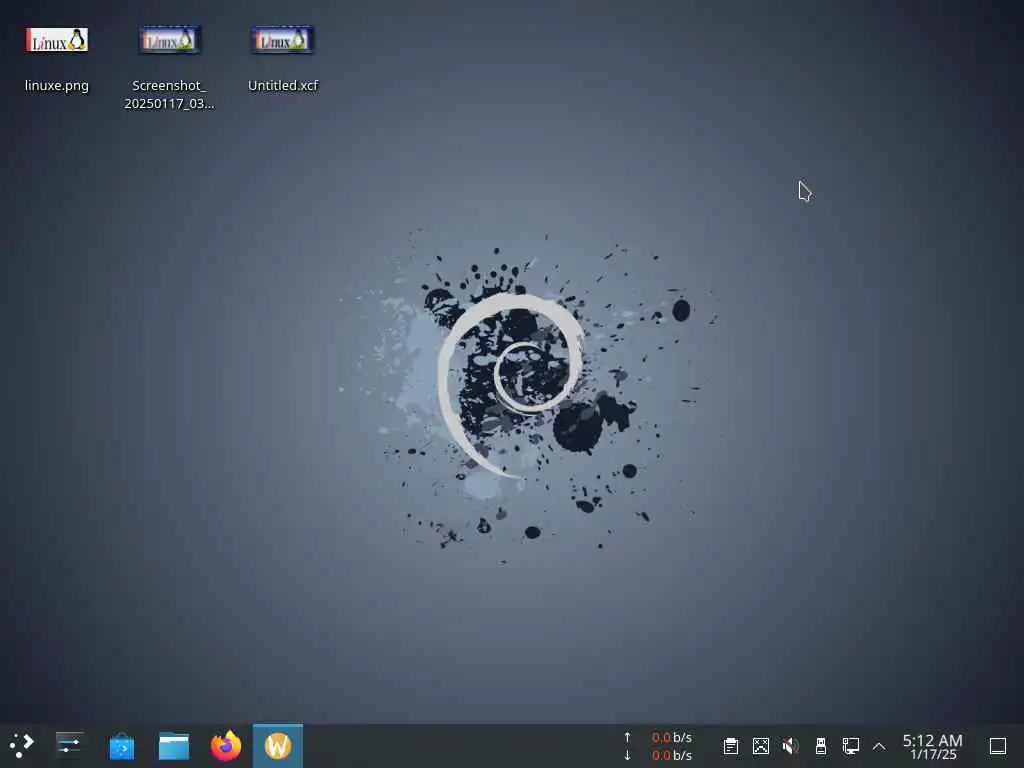Image resolution: width=1024 pixels, height=768 pixels.
Task: Open the clock showing 5:12 AM
Action: [933, 746]
